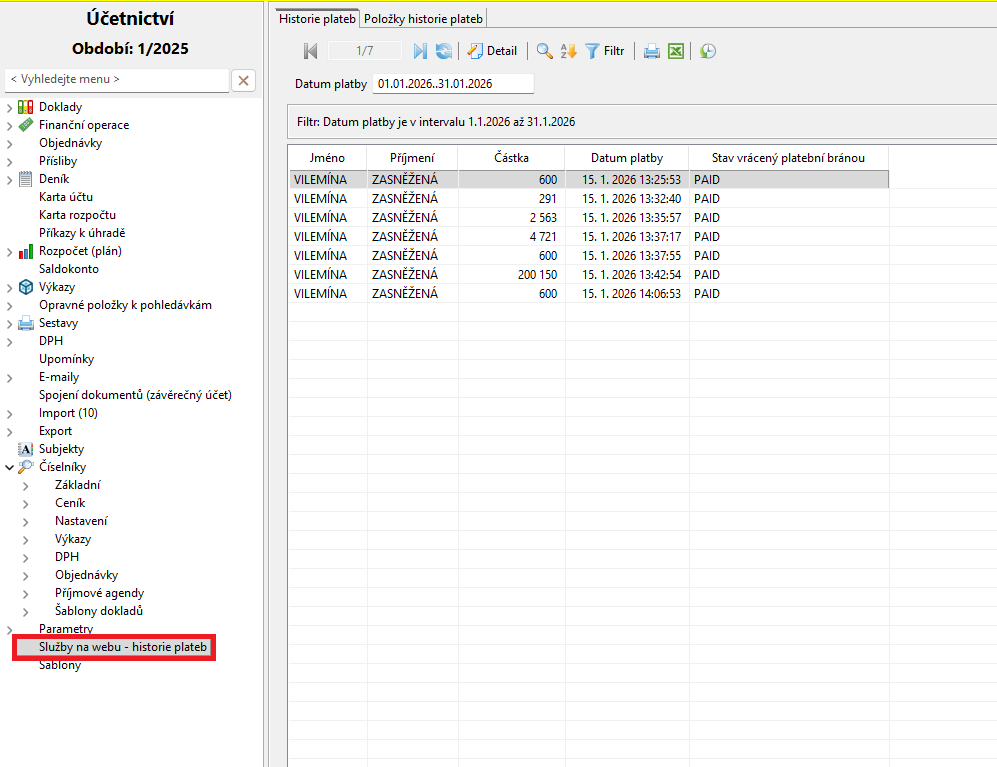The height and width of the screenshot is (767, 997).
Task: Open the magnifier search tool
Action: point(544,51)
